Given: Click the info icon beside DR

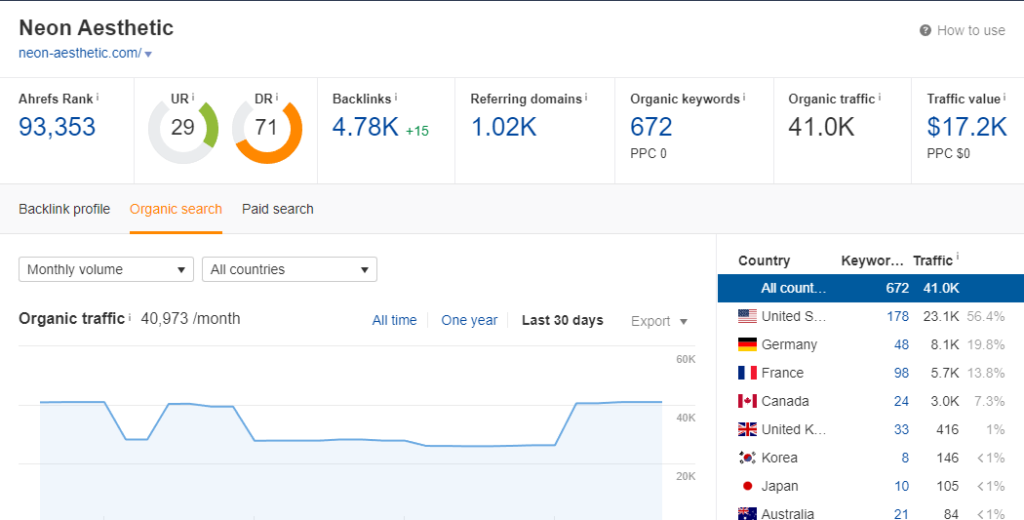Looking at the screenshot, I should (x=277, y=97).
